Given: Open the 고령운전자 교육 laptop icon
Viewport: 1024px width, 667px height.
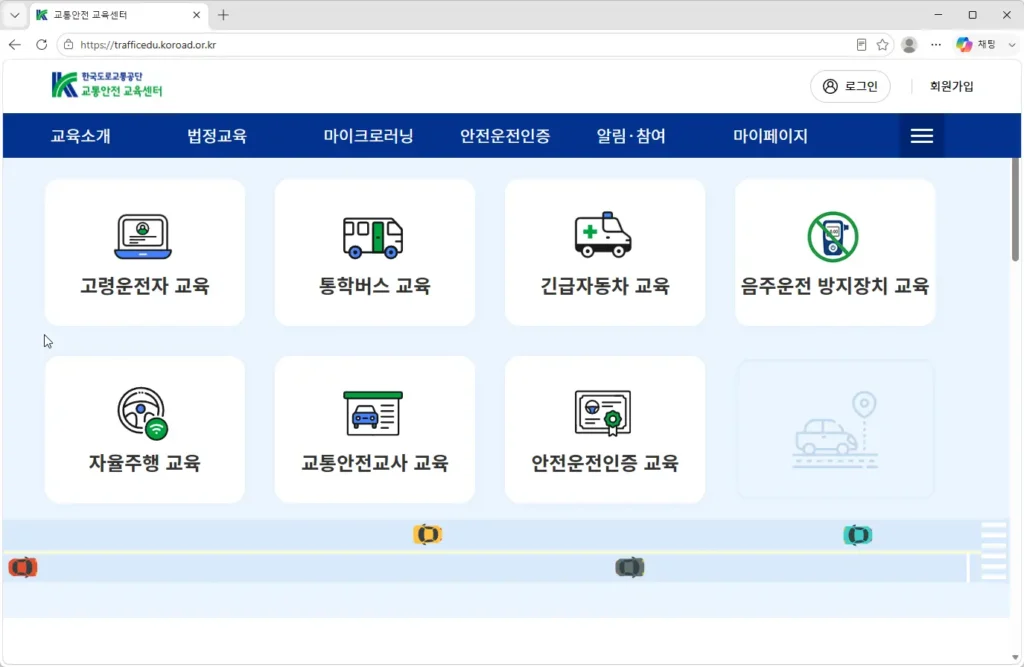Looking at the screenshot, I should (x=143, y=236).
